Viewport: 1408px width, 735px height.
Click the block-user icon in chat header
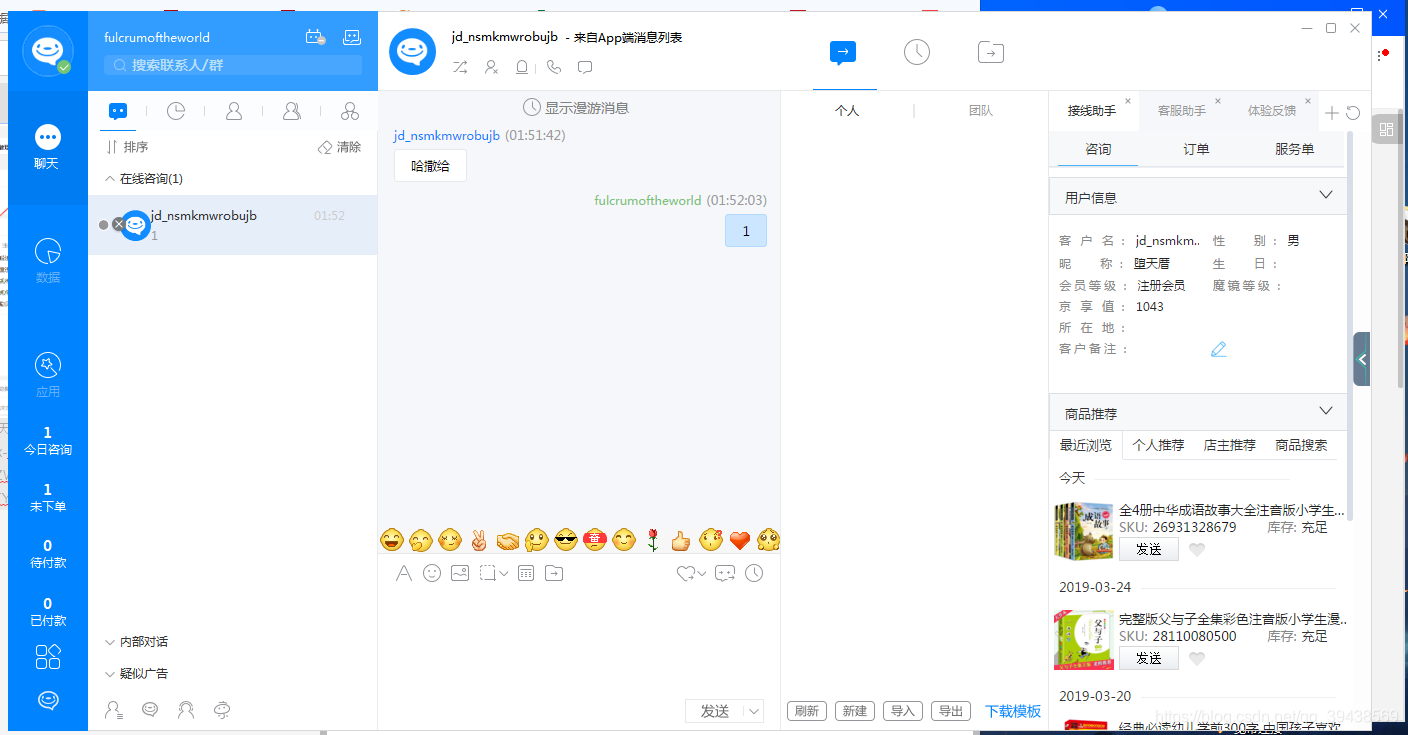[491, 67]
